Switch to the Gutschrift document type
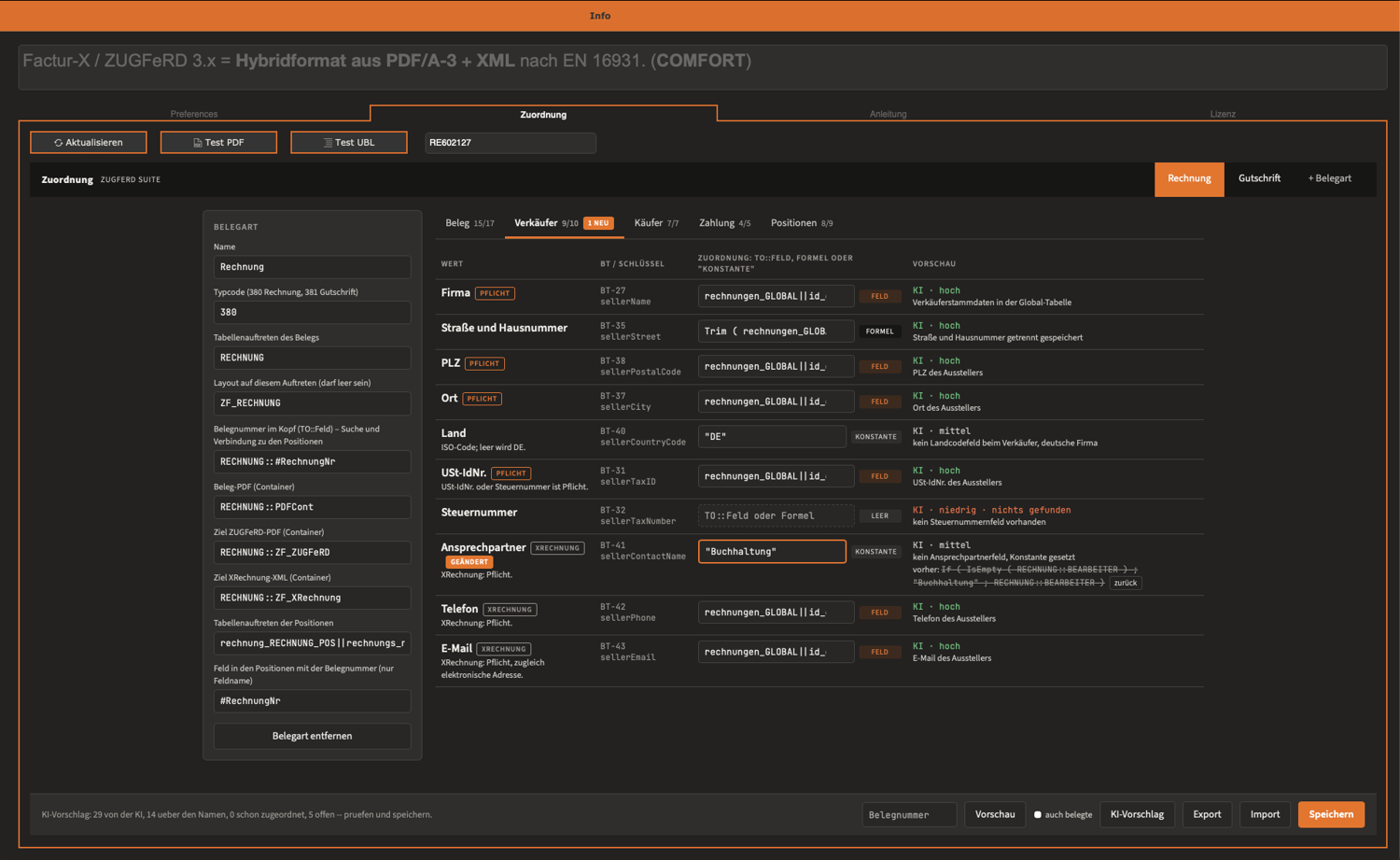This screenshot has height=860, width=1400. [1259, 178]
